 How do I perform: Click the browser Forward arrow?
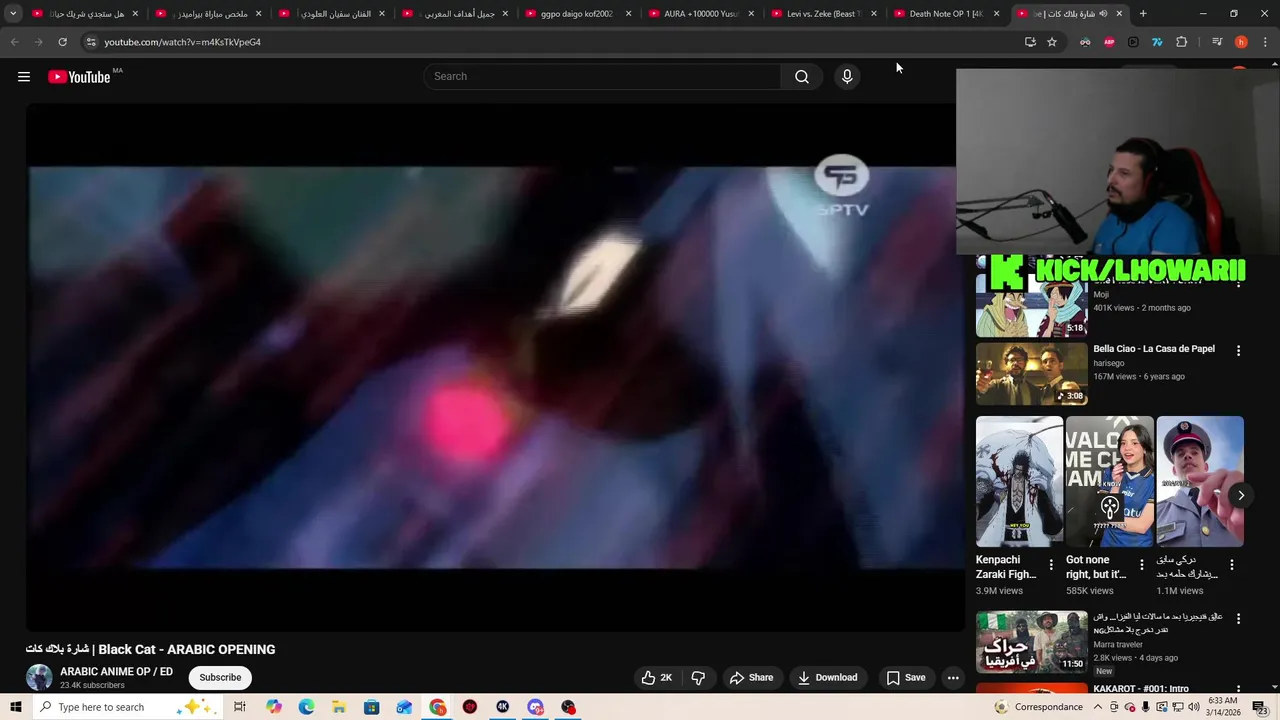pyautogui.click(x=38, y=42)
